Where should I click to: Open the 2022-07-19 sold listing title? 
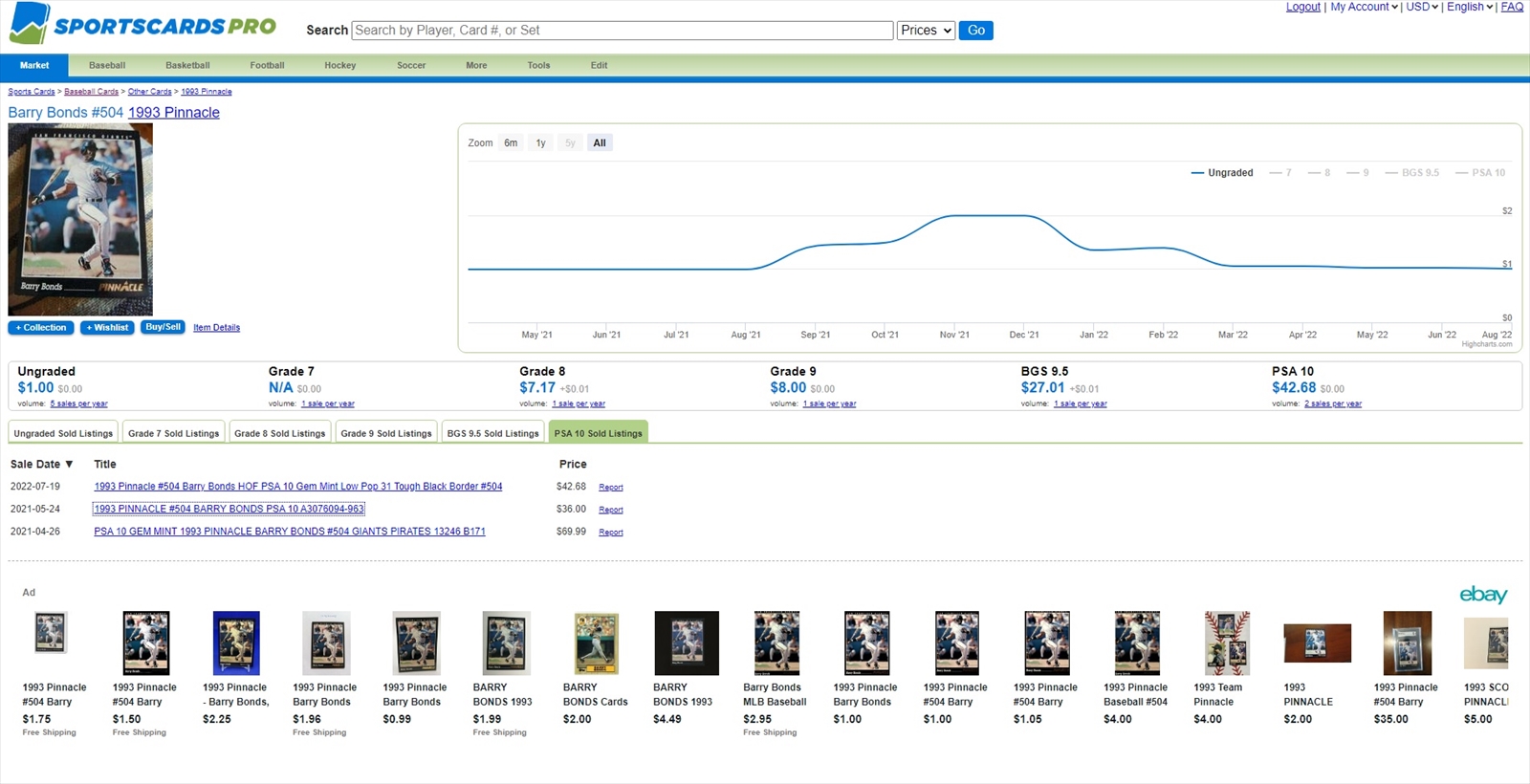(298, 487)
